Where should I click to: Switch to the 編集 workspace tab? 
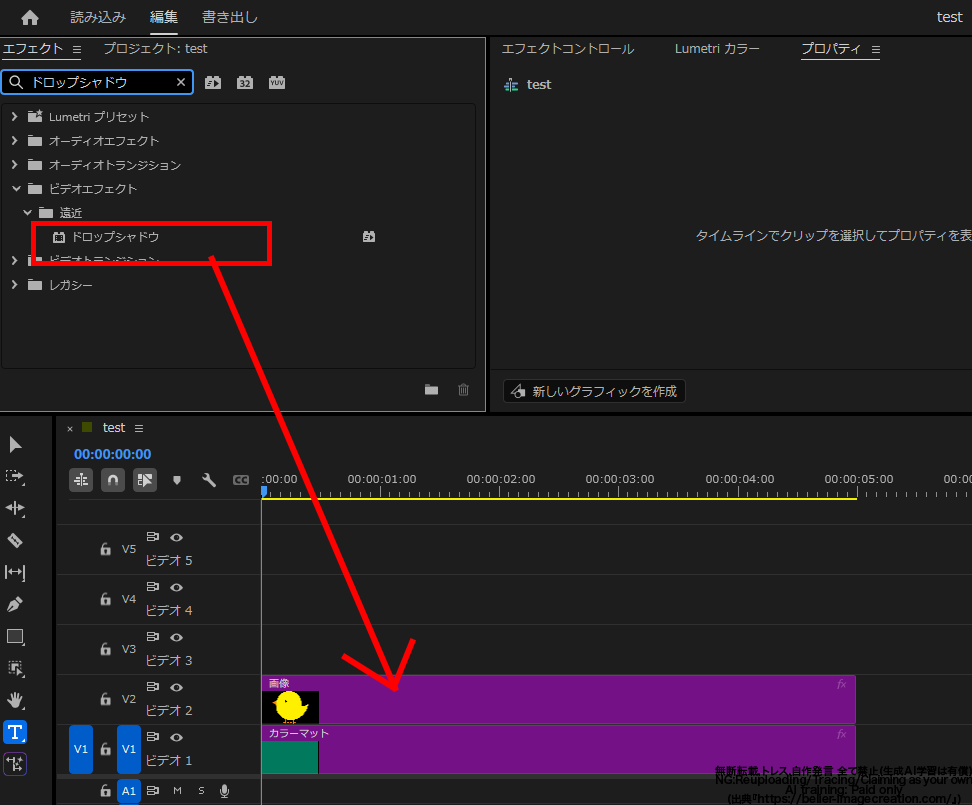pyautogui.click(x=164, y=17)
